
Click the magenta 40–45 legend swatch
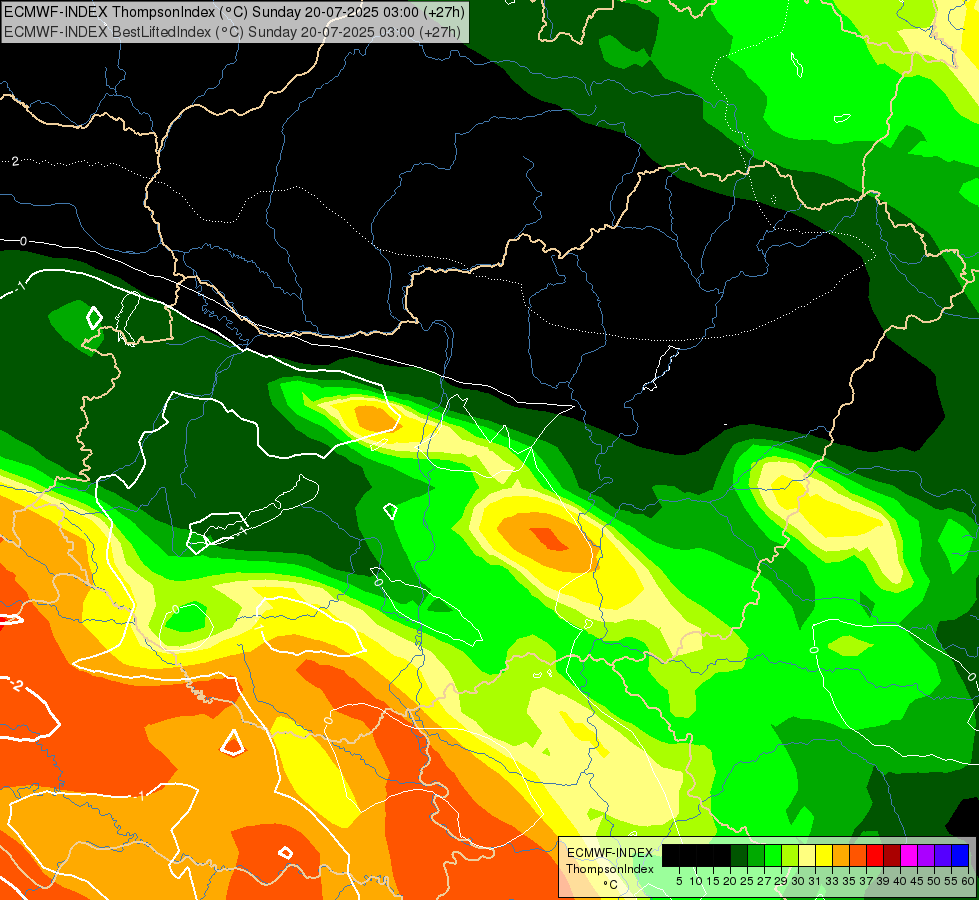pyautogui.click(x=909, y=855)
